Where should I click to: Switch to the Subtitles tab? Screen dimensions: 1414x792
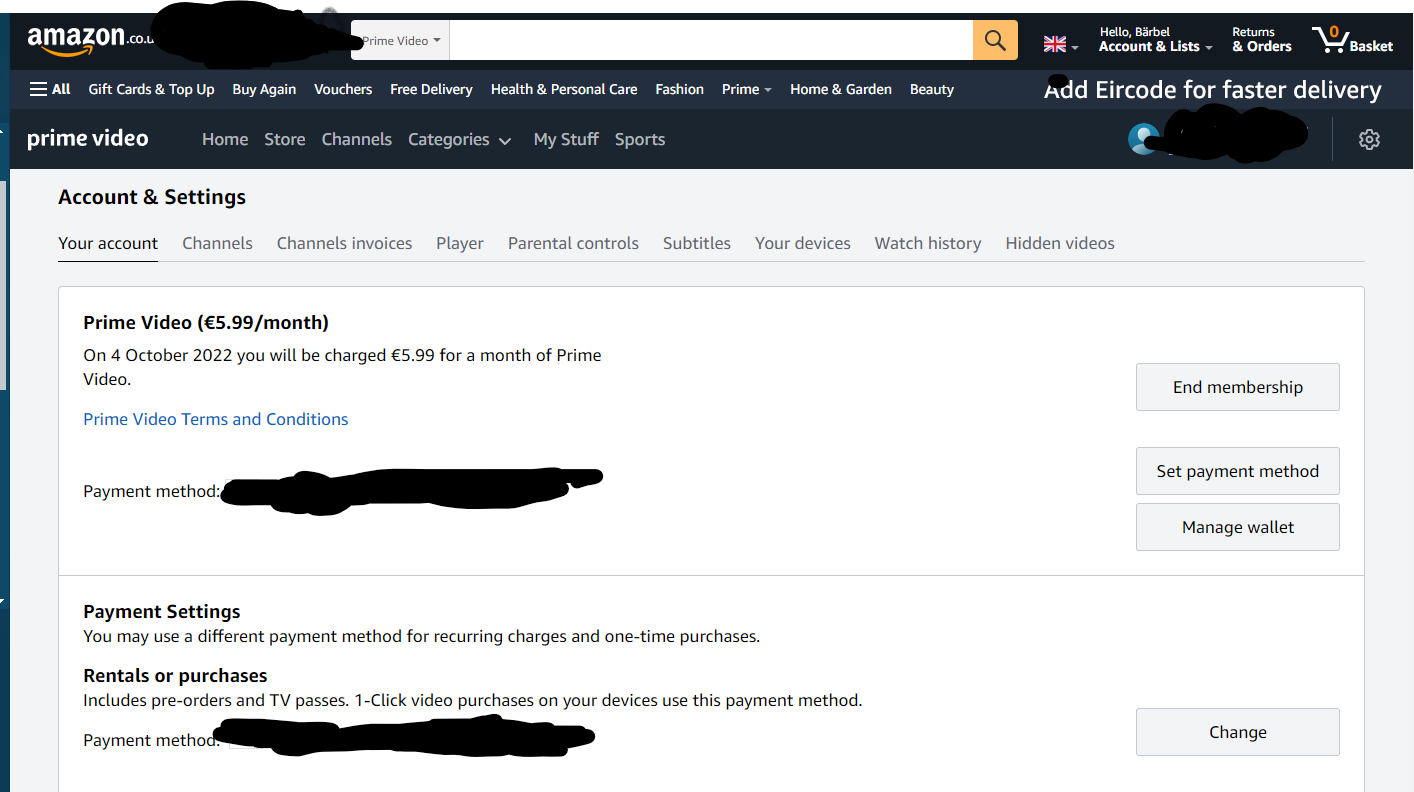696,243
